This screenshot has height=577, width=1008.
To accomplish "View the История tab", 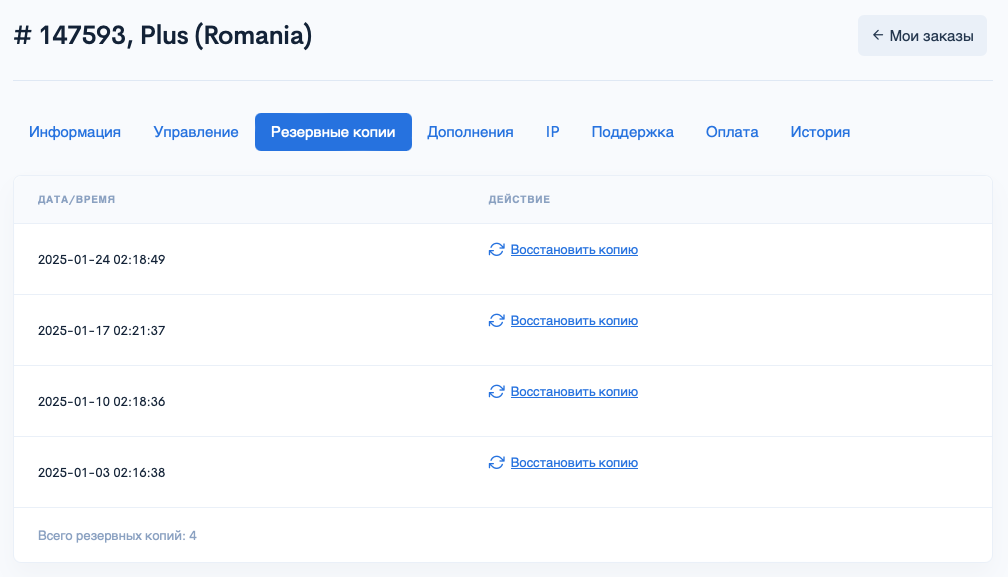I will click(820, 132).
